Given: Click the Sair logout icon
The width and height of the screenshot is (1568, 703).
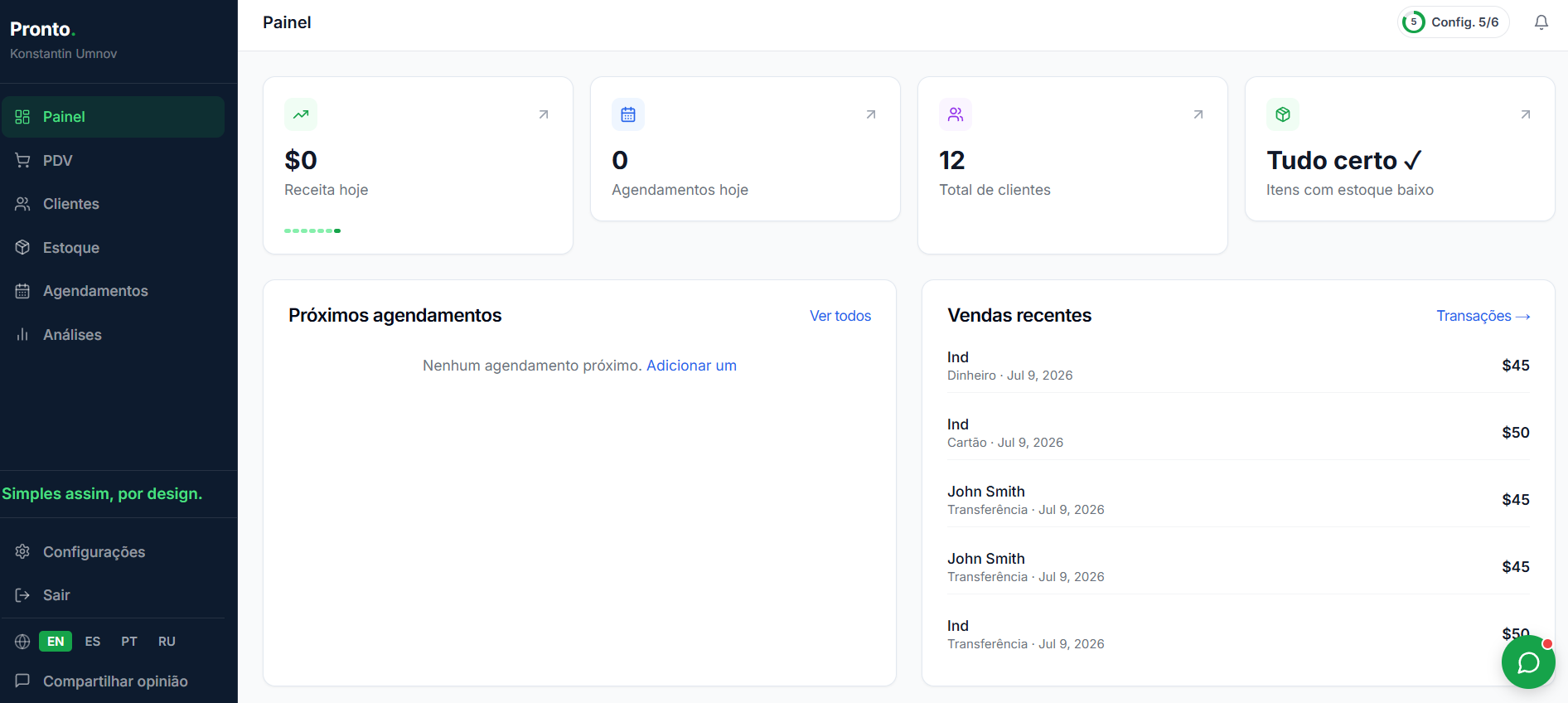Looking at the screenshot, I should (22, 595).
